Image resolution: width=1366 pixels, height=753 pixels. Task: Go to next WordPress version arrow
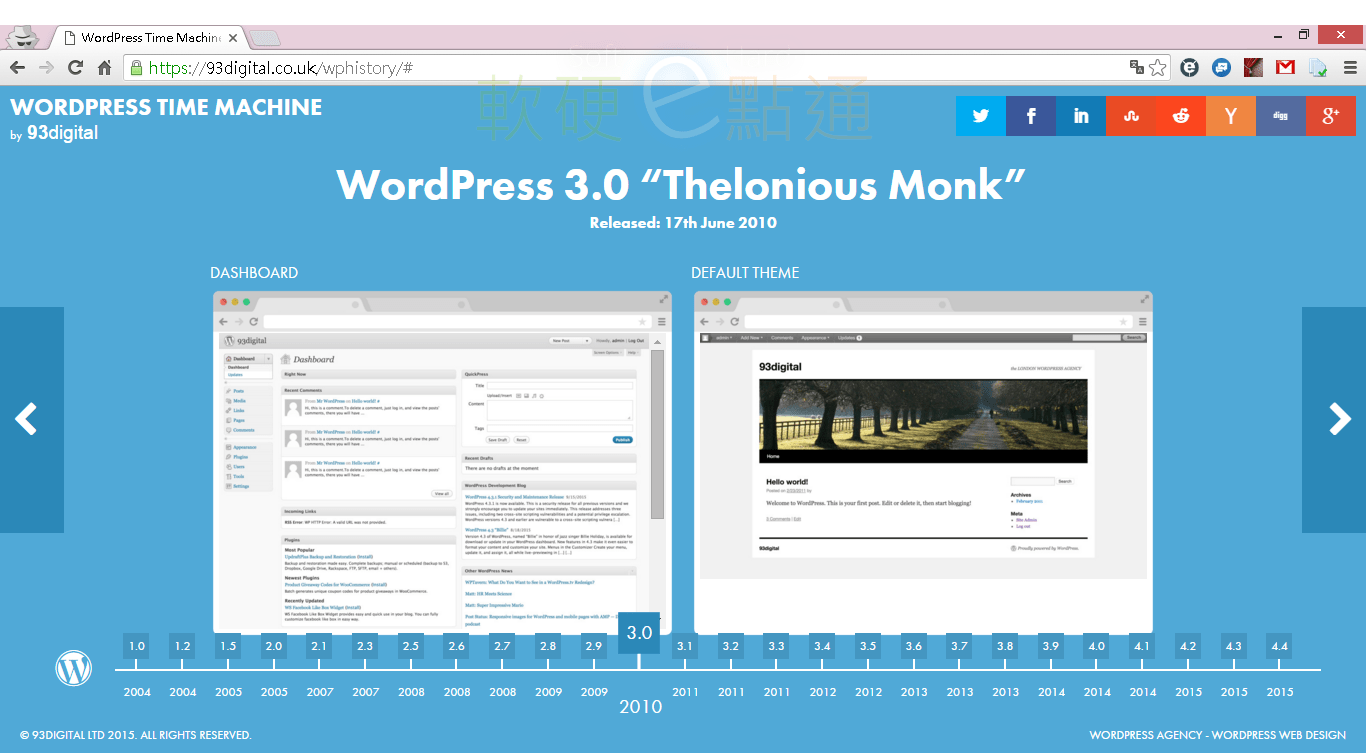pos(1334,420)
